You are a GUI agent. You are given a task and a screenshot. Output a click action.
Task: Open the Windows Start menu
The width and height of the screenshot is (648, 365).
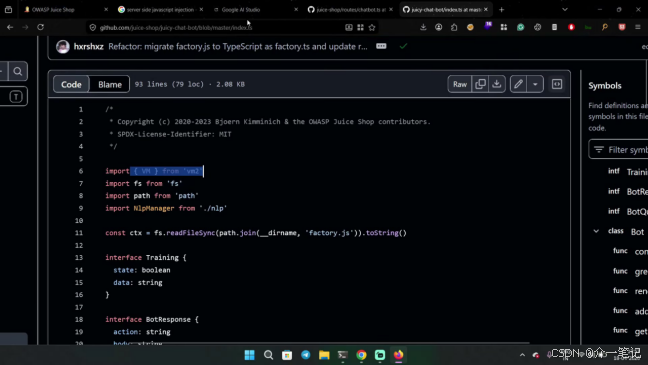[250, 355]
